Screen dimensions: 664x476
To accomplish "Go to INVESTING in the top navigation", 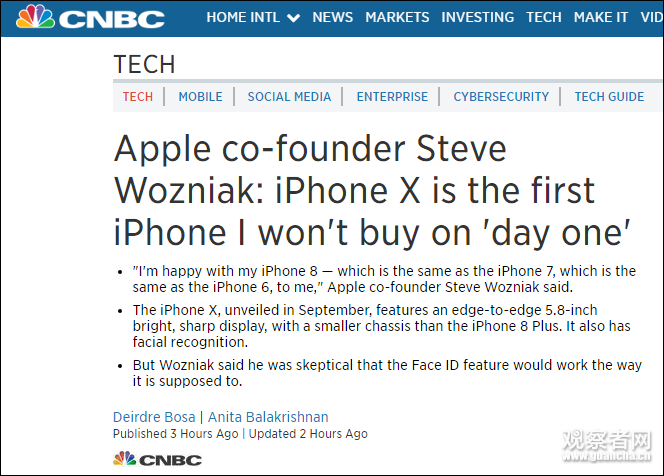I will point(478,17).
